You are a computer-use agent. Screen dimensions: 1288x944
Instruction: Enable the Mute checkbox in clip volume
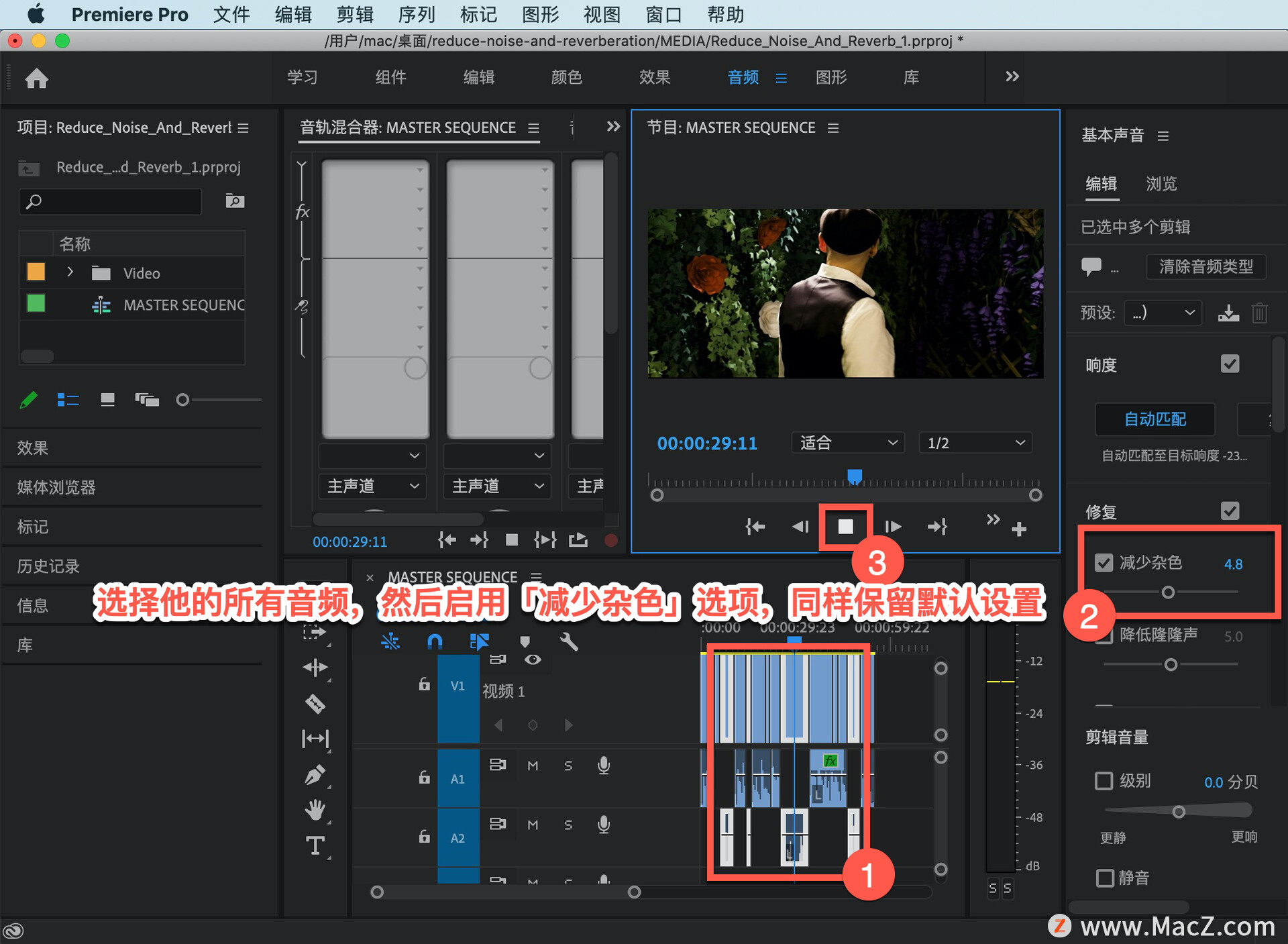pyautogui.click(x=1104, y=878)
